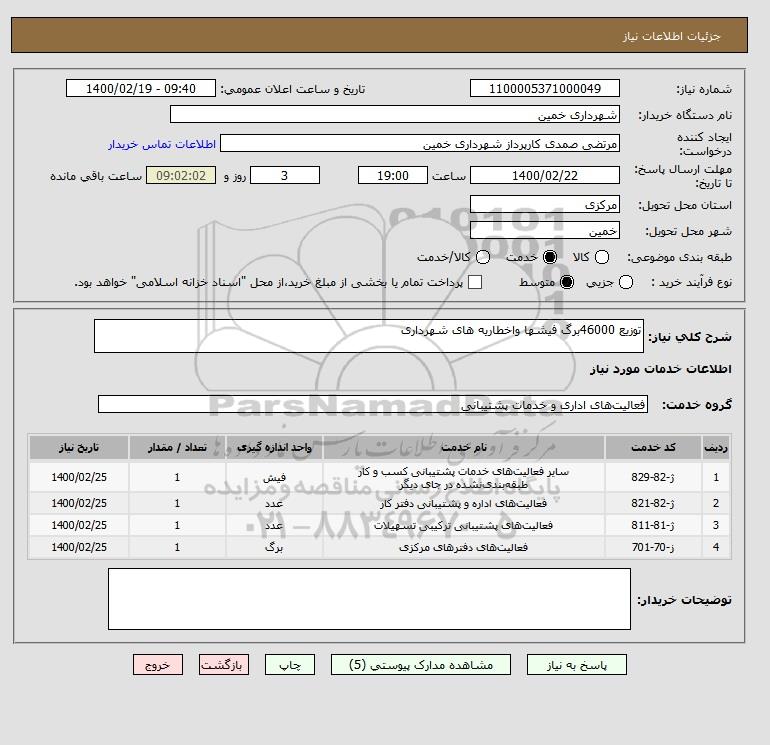
Task: Click the remaining time field 09:02:02
Action: [x=181, y=175]
